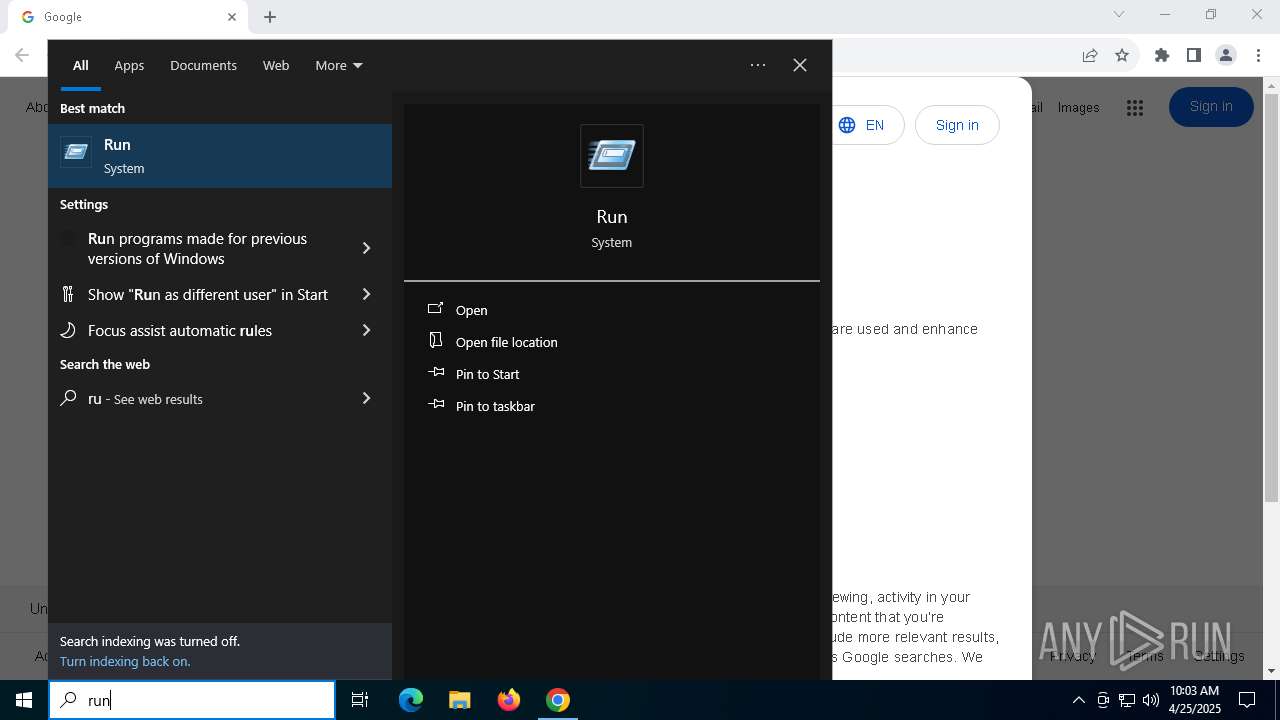
Task: Open a new Chrome tab
Action: pos(270,17)
